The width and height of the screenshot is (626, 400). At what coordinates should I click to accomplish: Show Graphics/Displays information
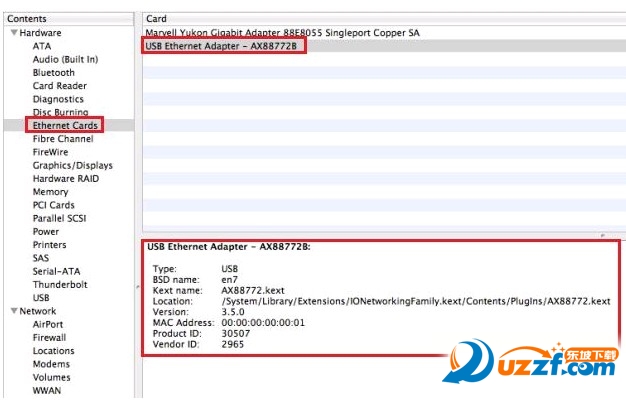pos(72,166)
